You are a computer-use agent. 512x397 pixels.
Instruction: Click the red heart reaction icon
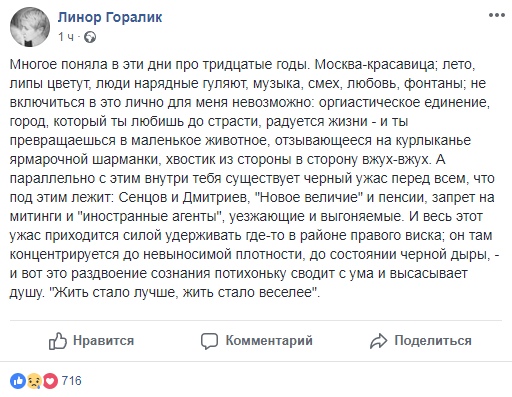pos(50,381)
